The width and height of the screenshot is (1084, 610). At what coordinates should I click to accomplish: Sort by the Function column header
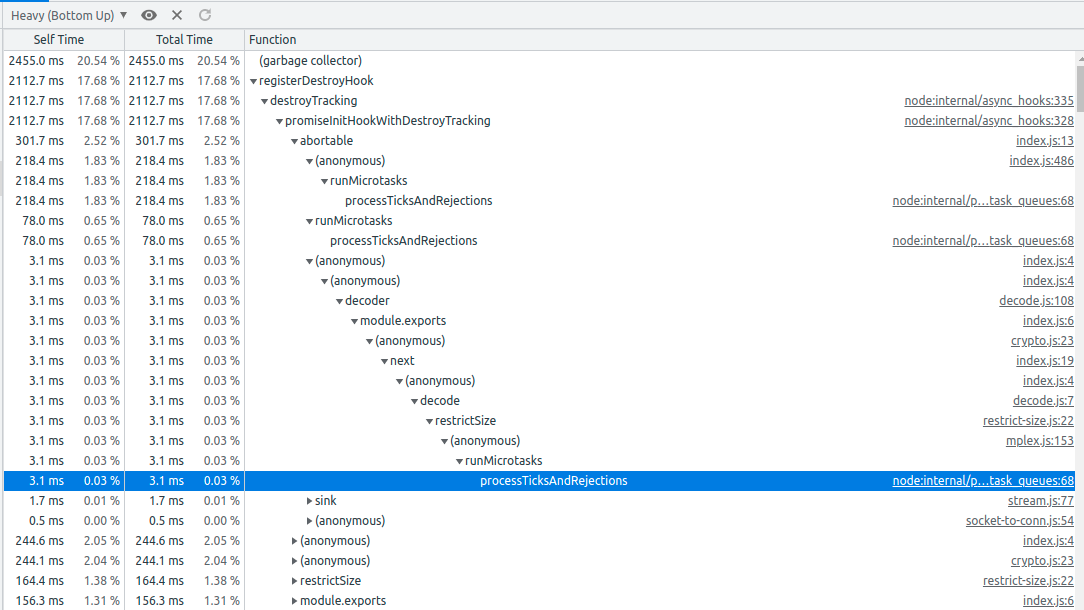[272, 39]
